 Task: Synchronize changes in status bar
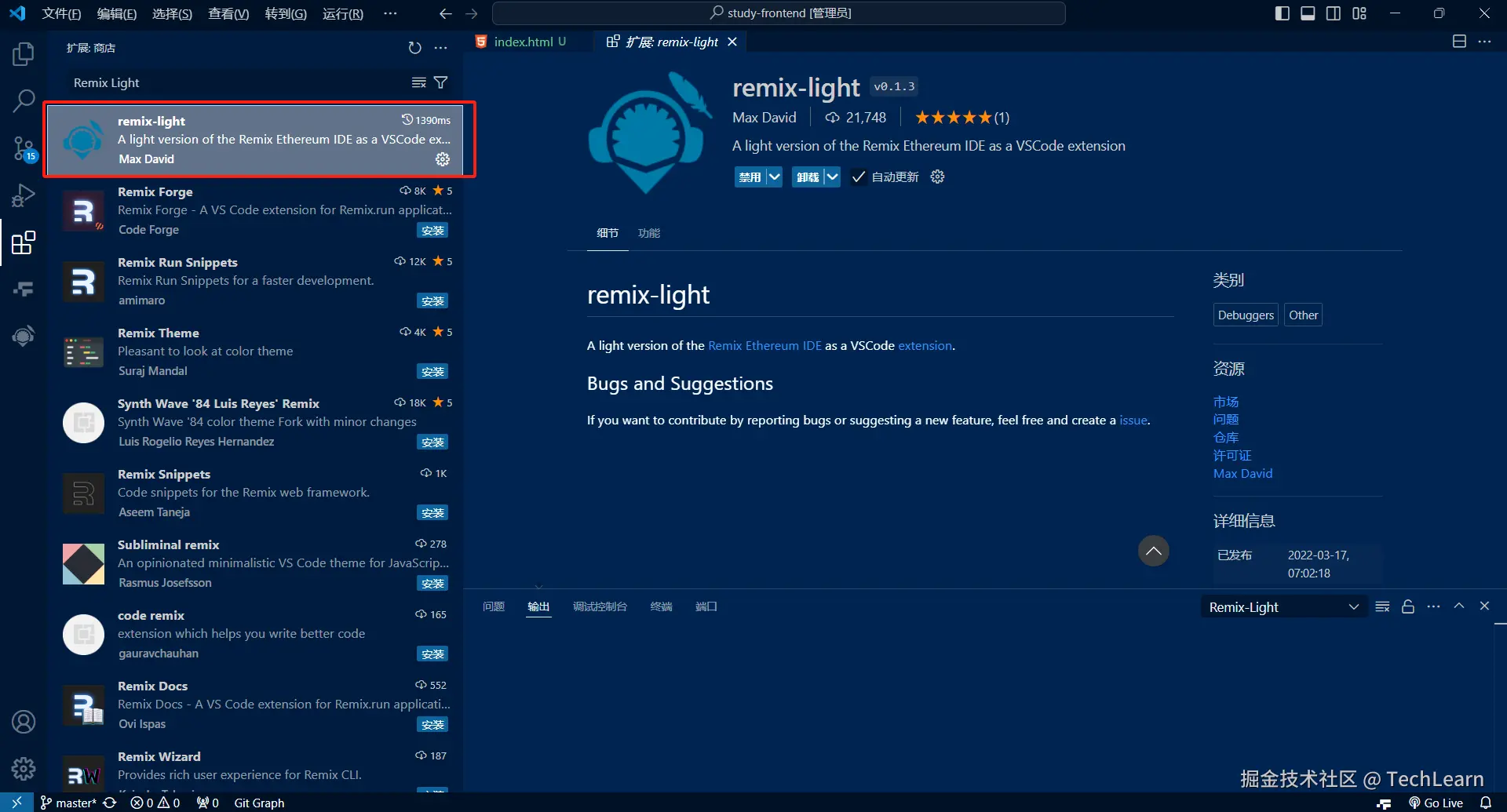tap(110, 803)
